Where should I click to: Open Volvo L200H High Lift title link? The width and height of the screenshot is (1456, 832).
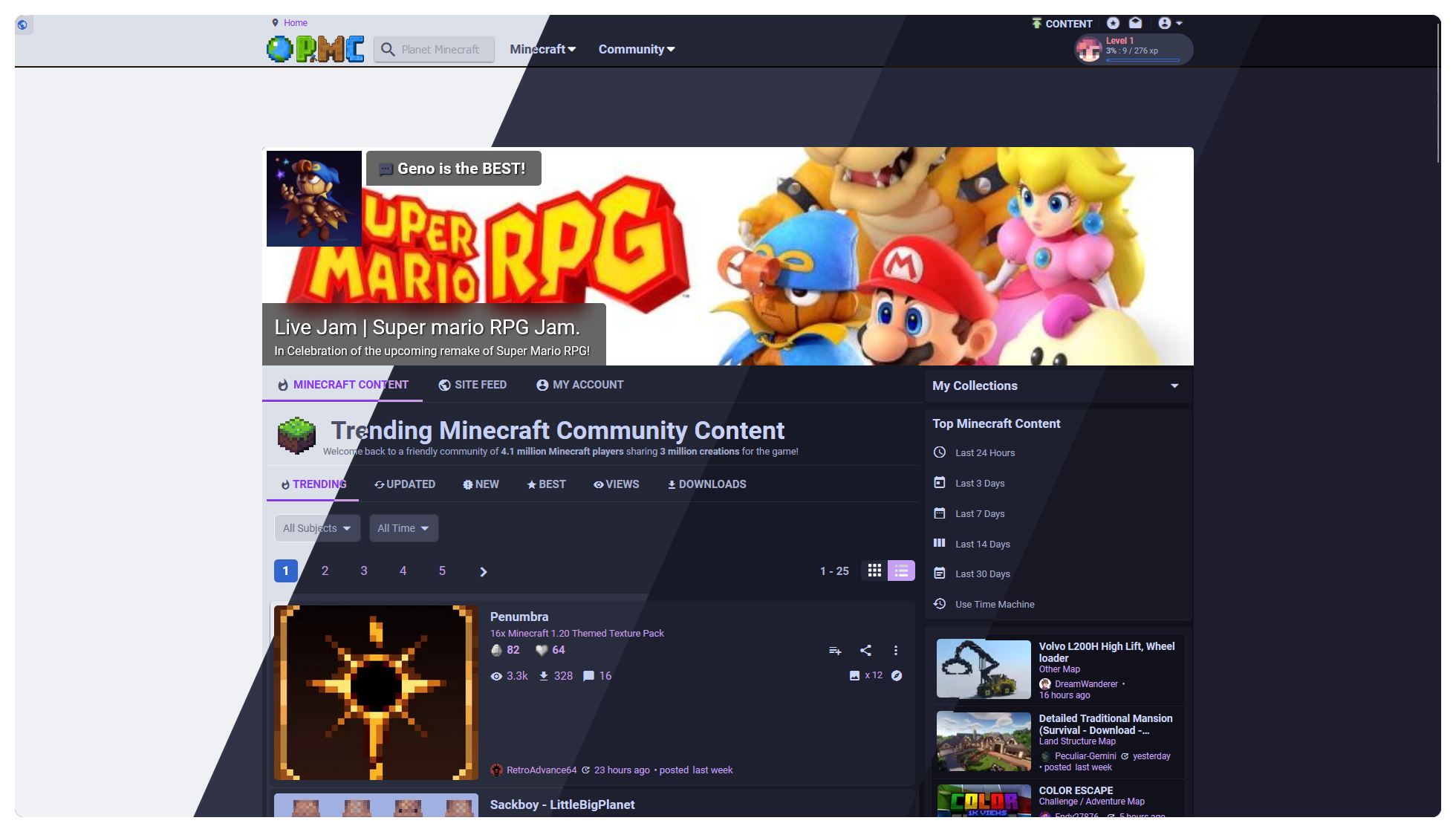pyautogui.click(x=1107, y=652)
